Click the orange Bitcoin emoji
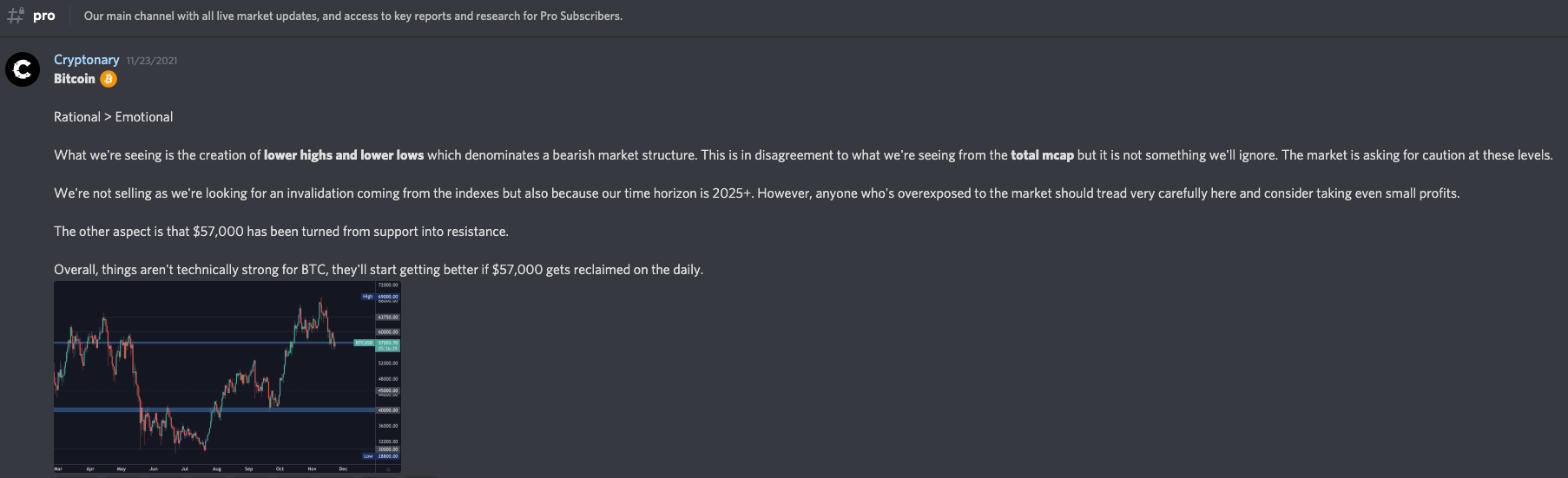Screen dimensions: 1568x478 (109, 79)
